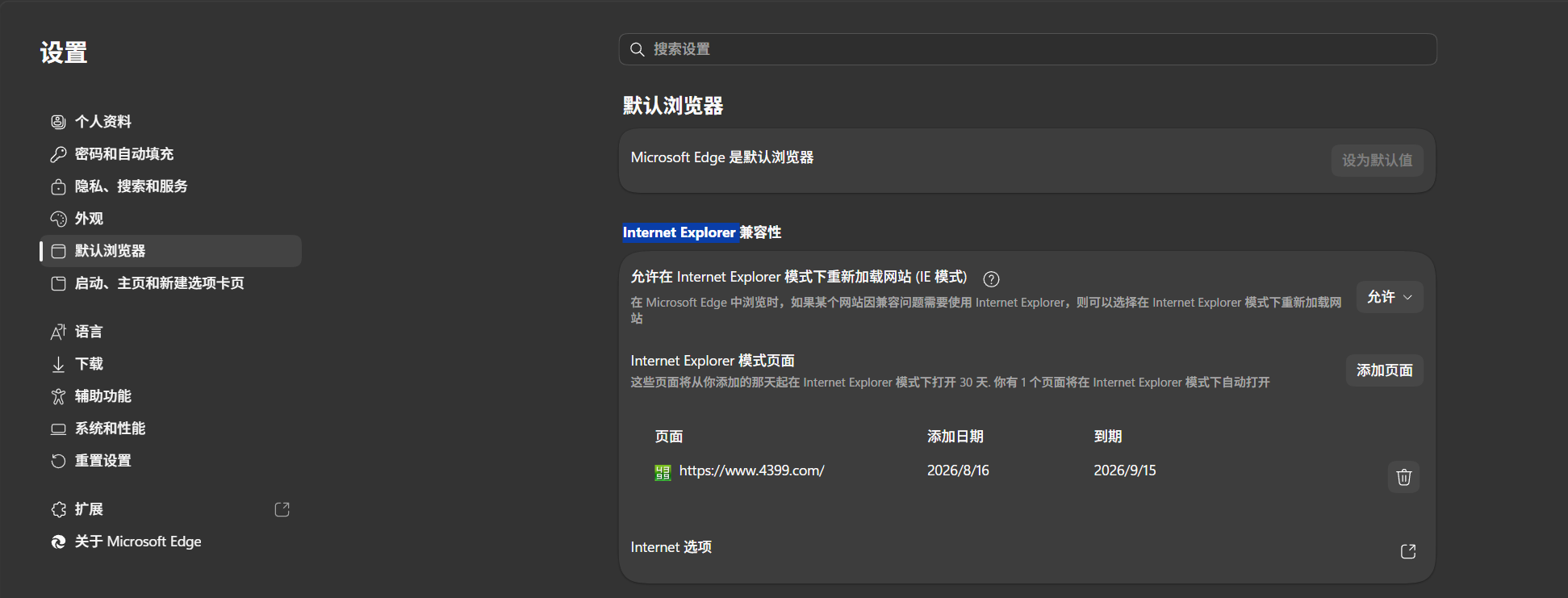Click the 2026/8/16 added date cell
1568x598 pixels.
click(x=958, y=470)
